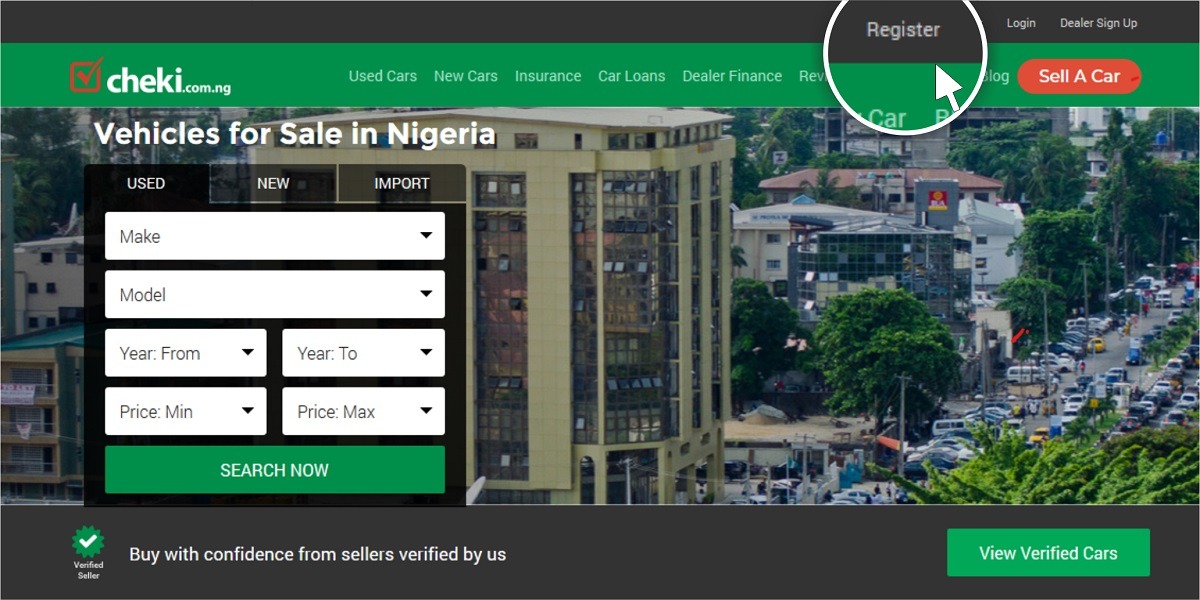The width and height of the screenshot is (1200, 600).
Task: Switch to the USED tab
Action: [146, 183]
